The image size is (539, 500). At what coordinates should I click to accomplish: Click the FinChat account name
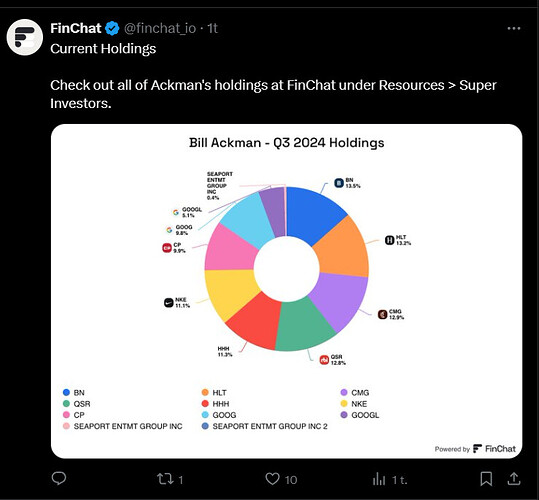[76, 29]
